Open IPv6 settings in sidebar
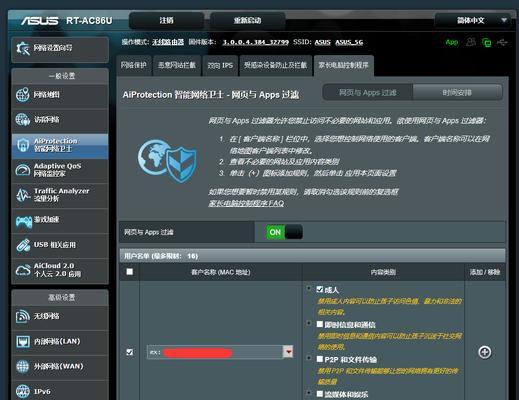The height and width of the screenshot is (400, 519). pyautogui.click(x=60, y=391)
